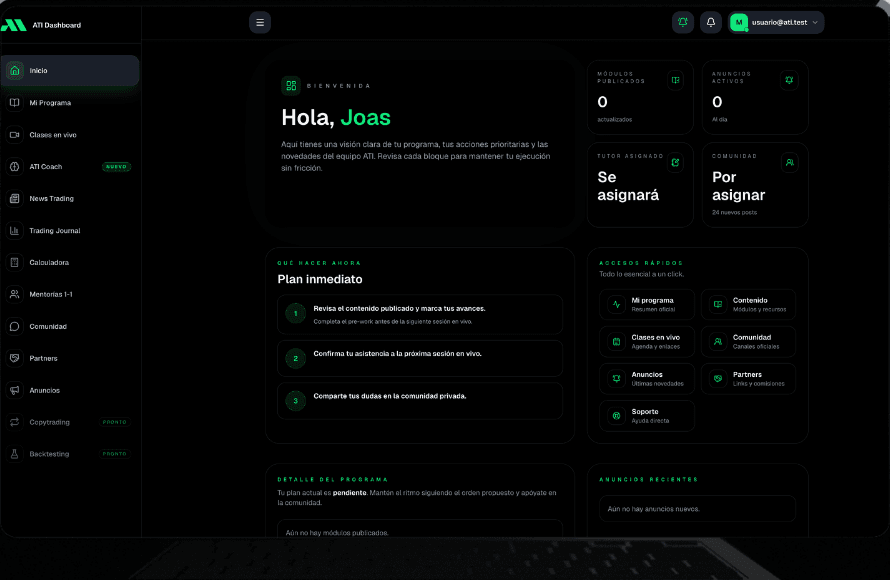This screenshot has width=890, height=580.
Task: Click the Hola, Joas greeting heading
Action: point(336,117)
